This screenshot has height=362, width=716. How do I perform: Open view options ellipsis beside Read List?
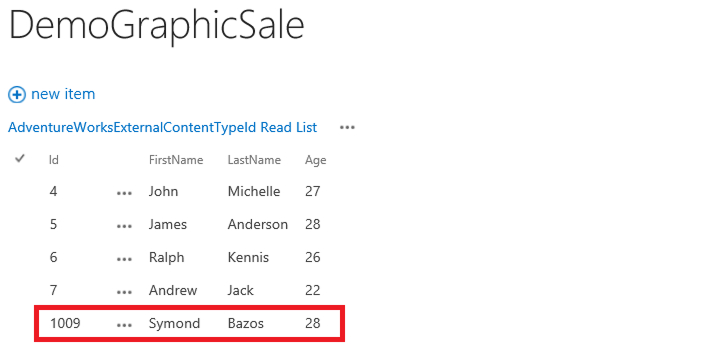347,128
